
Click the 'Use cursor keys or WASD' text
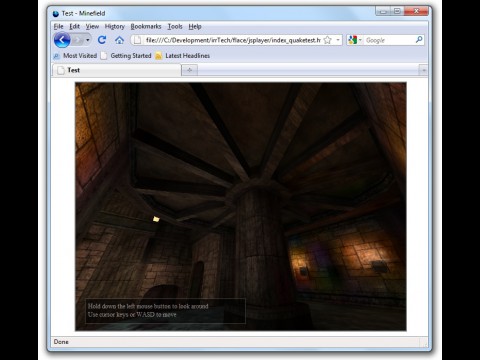point(132,314)
